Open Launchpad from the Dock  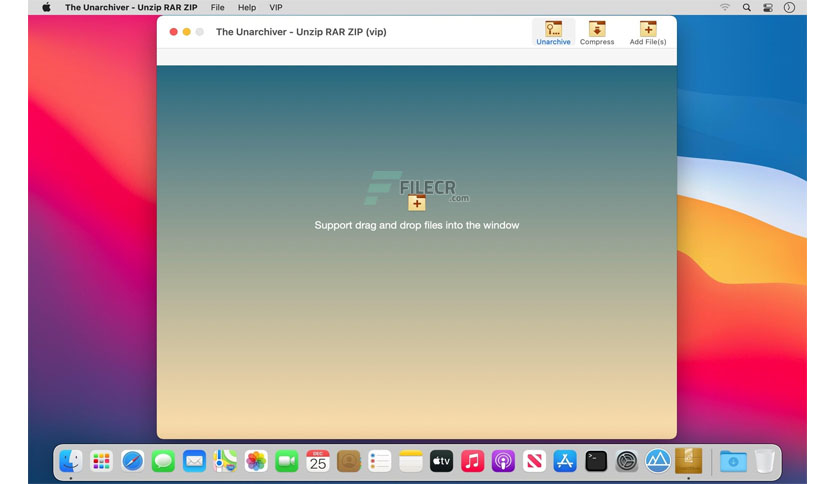tap(101, 461)
